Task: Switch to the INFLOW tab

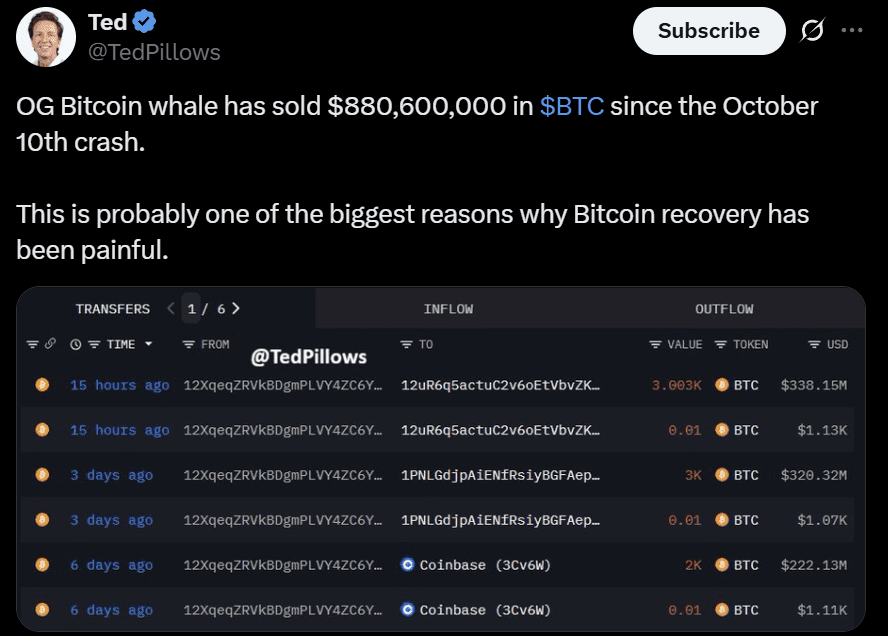Action: [x=448, y=309]
